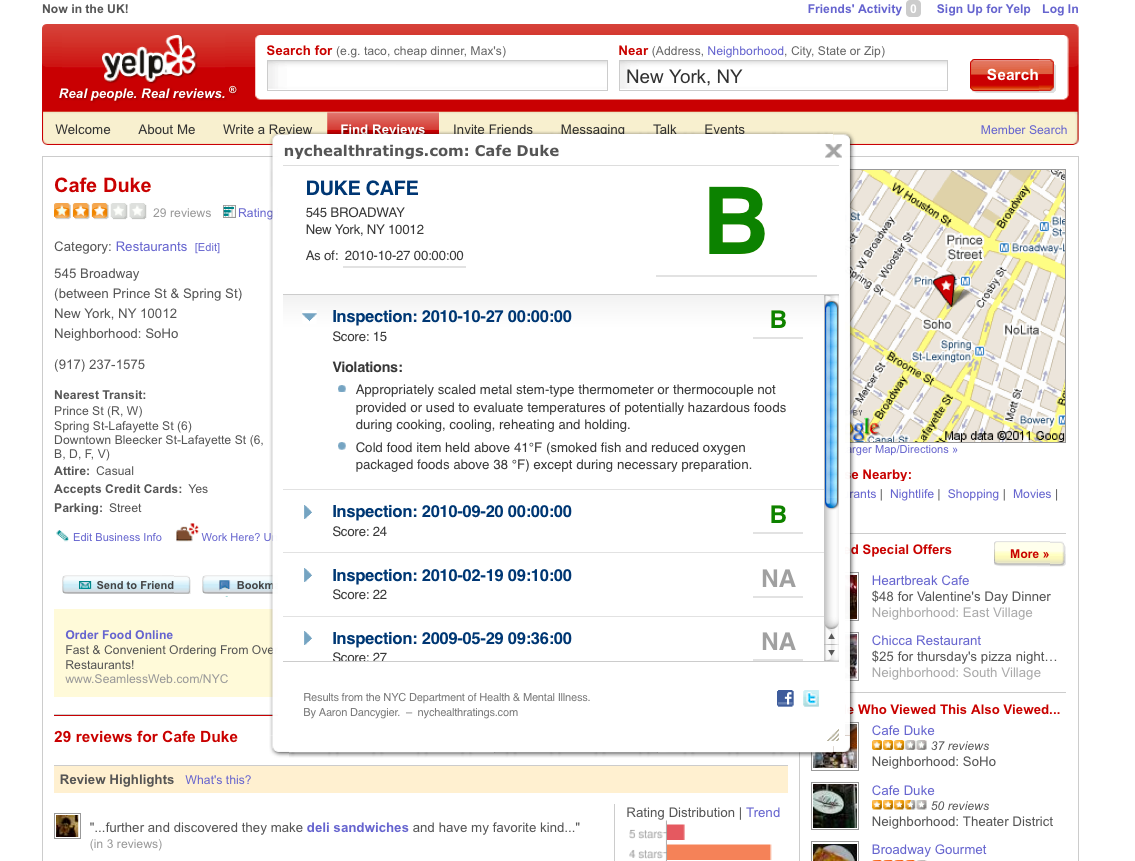Click the 5 stars rating distribution bar
This screenshot has height=861, width=1135.
(x=675, y=833)
